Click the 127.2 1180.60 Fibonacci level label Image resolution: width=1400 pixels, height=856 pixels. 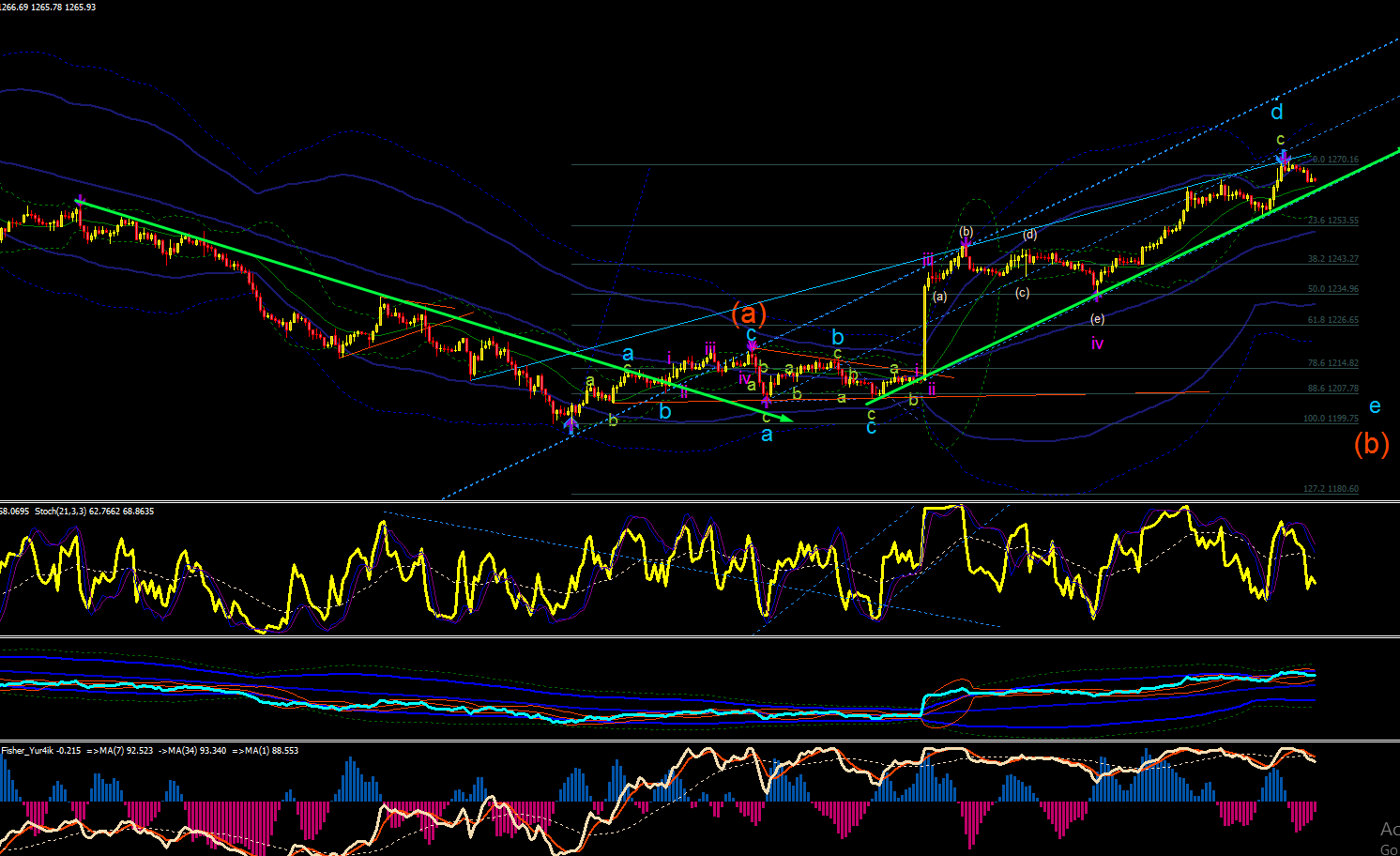click(1332, 489)
